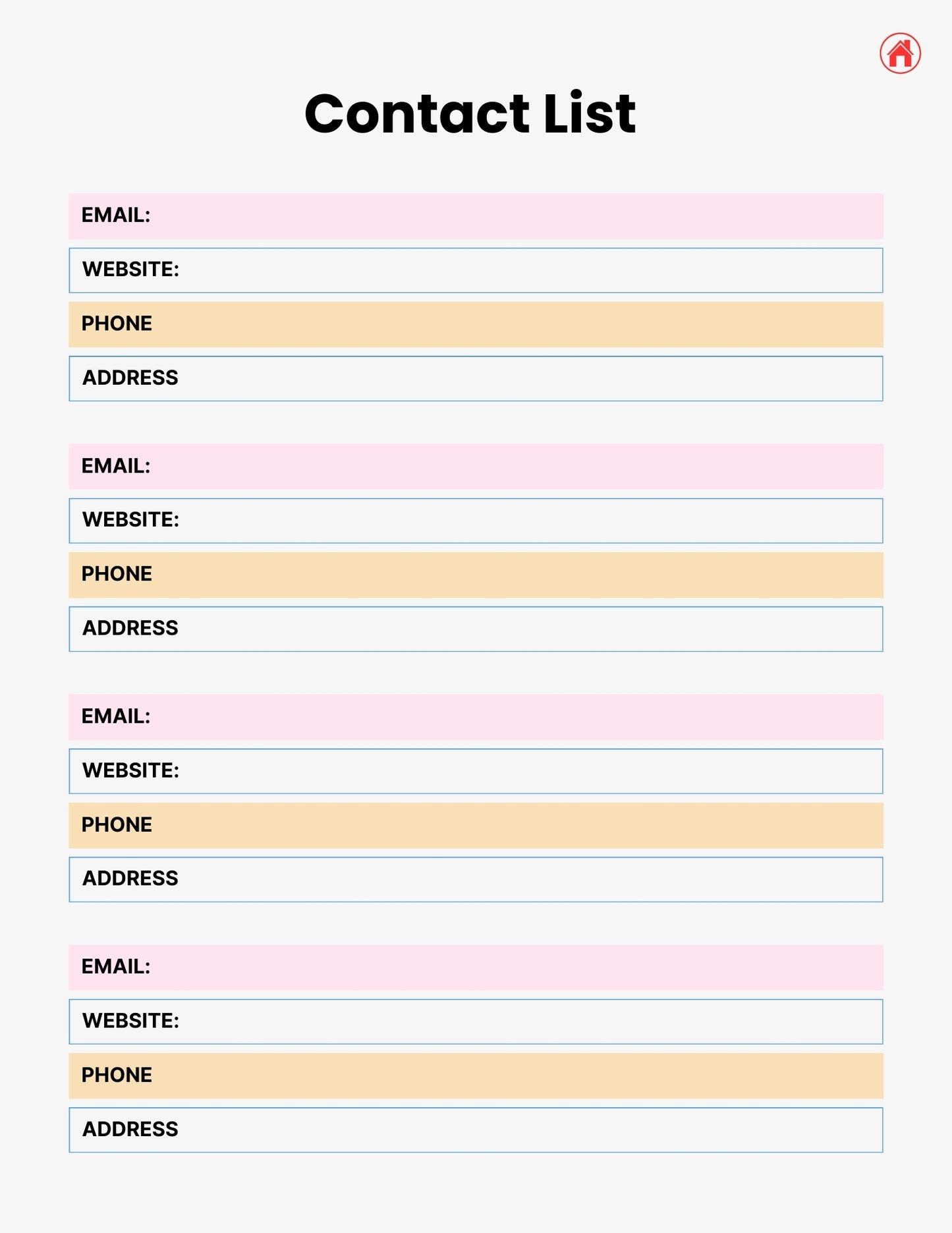Click the red home icon

pos(900,53)
